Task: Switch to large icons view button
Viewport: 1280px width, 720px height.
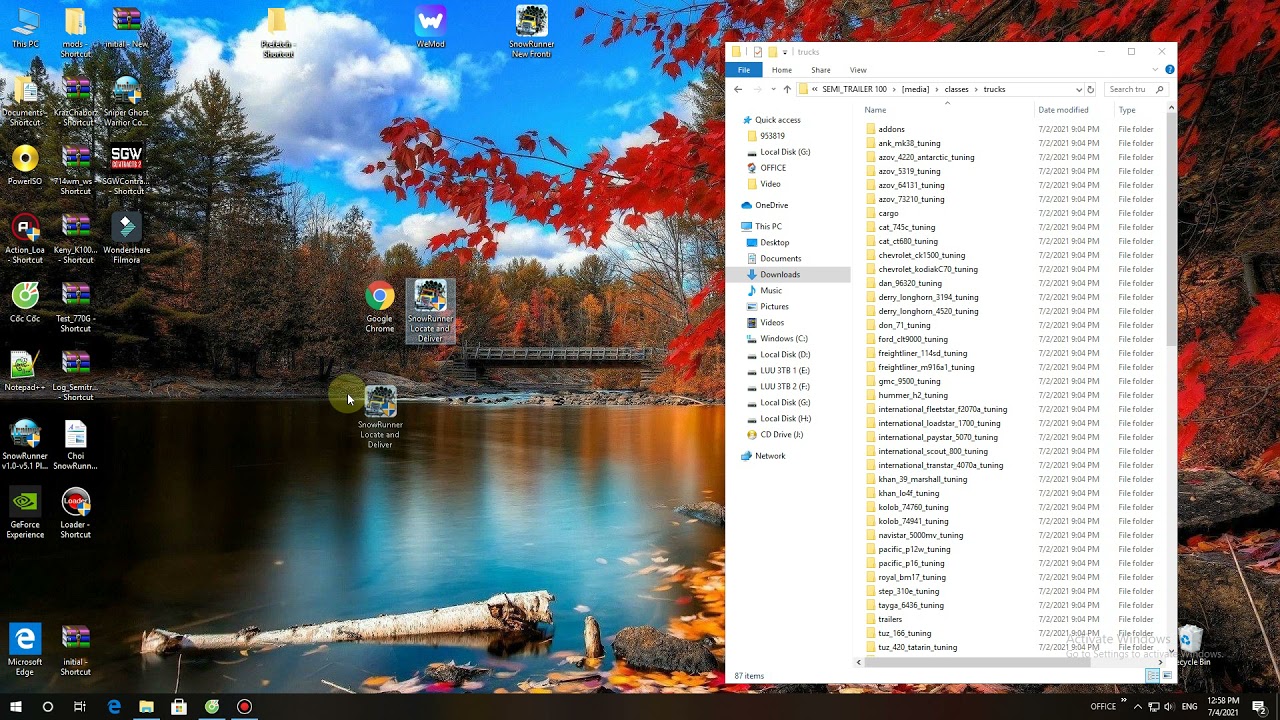Action: pos(1167,676)
